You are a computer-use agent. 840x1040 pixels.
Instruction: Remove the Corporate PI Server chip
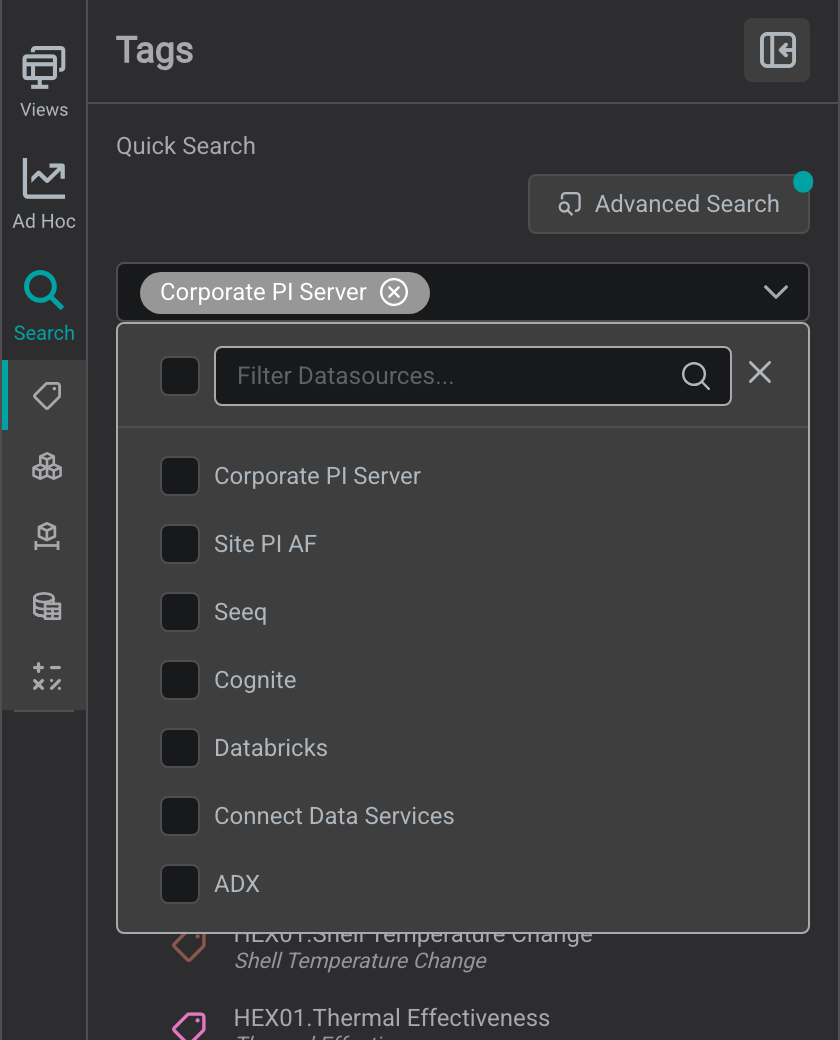(x=394, y=292)
